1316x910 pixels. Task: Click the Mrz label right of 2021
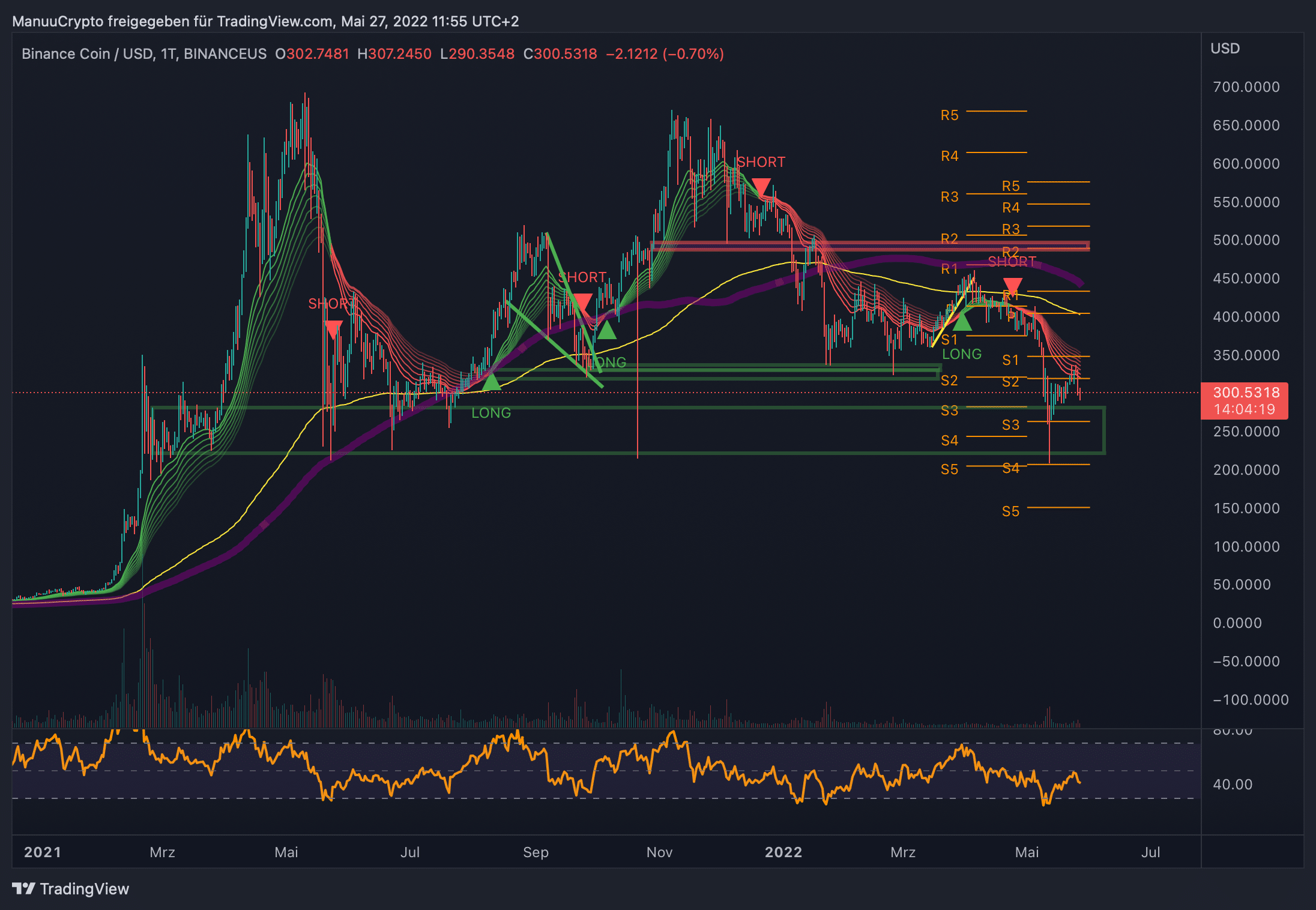(x=162, y=852)
